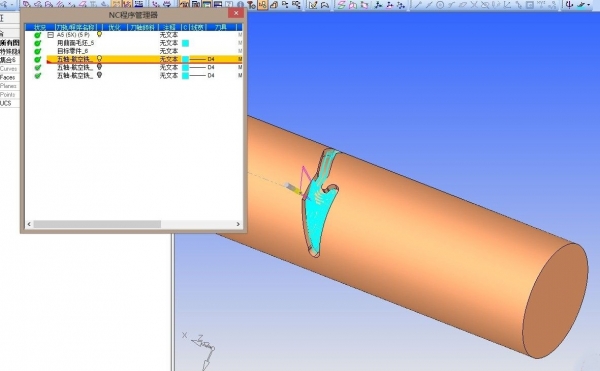Select the 用曲面毛坯_5 procedure row
The width and height of the screenshot is (600, 371).
point(75,43)
